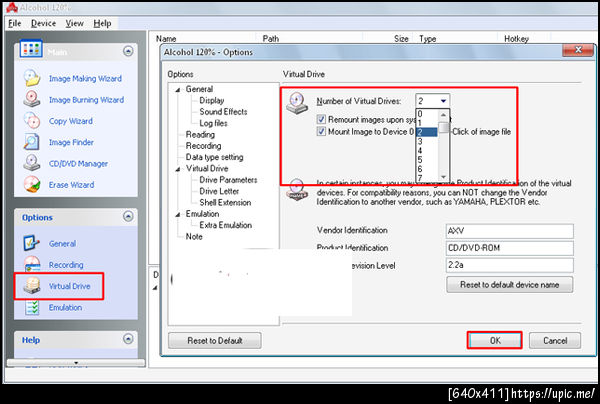Select Recording in the options tree
Screen dimensions: 600x404
tap(203, 146)
